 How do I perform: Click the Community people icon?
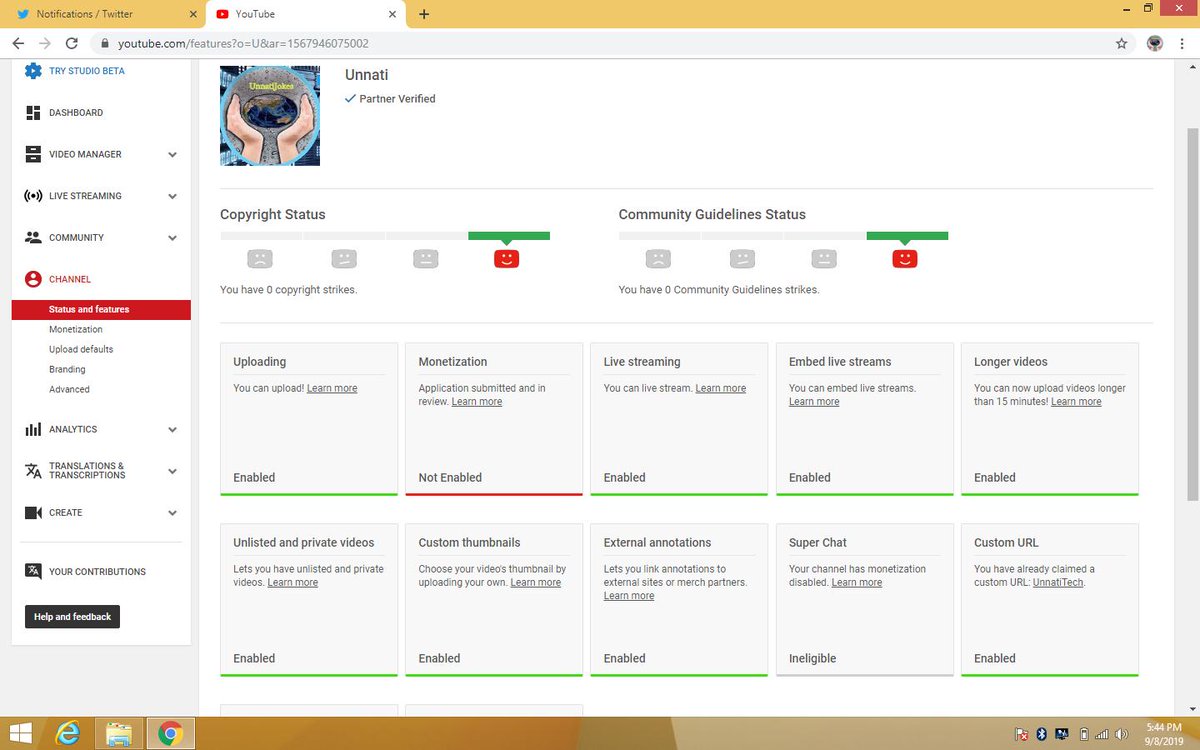(x=33, y=238)
